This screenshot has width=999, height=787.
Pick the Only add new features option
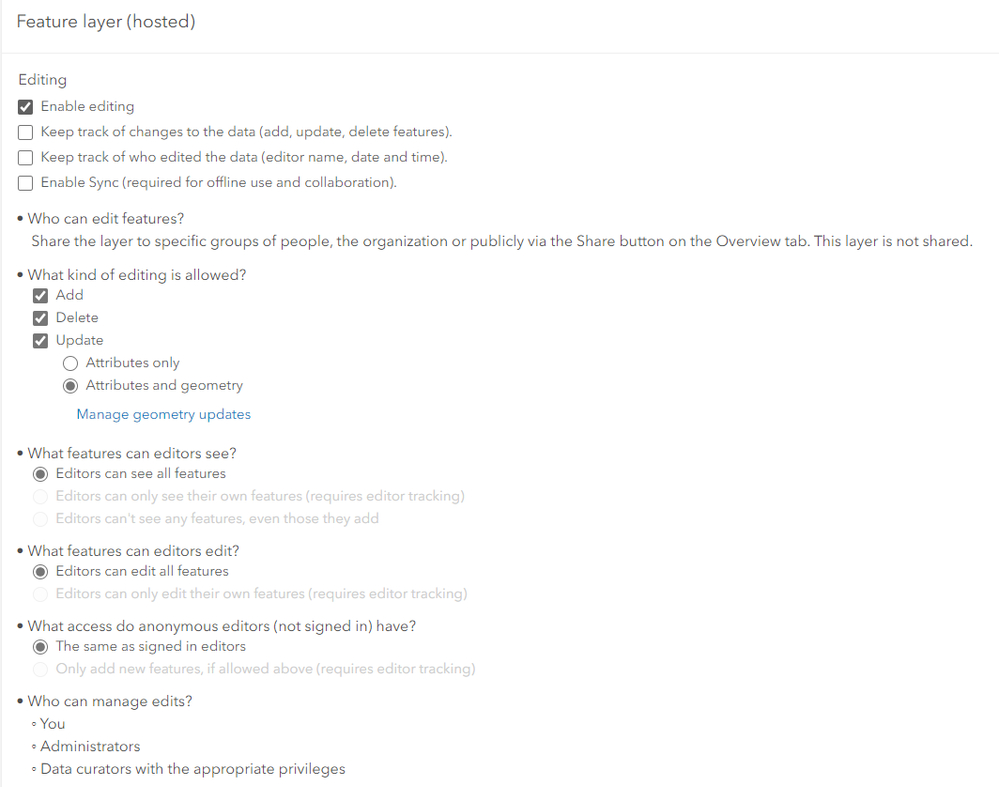tap(41, 669)
